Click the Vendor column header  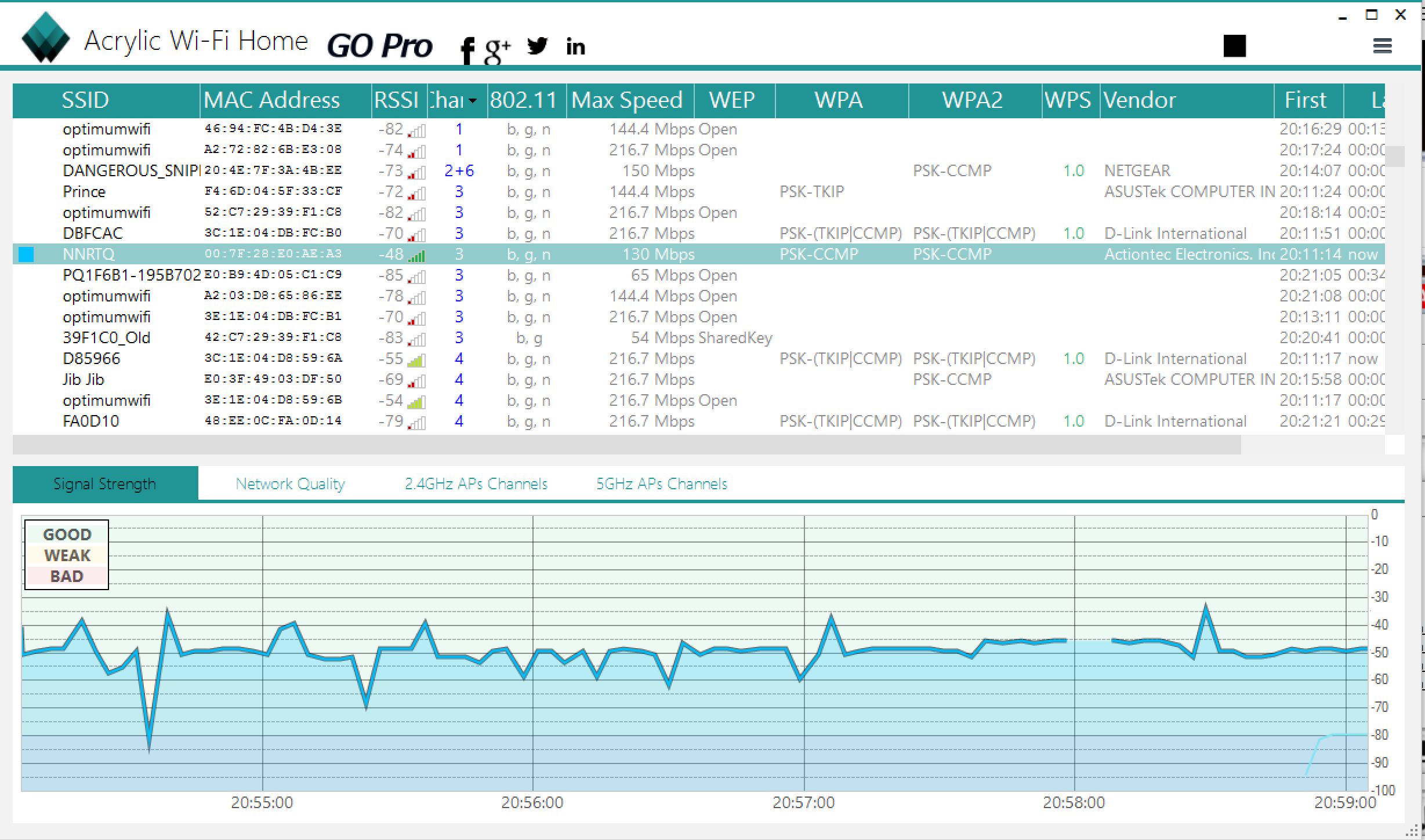pyautogui.click(x=1139, y=100)
